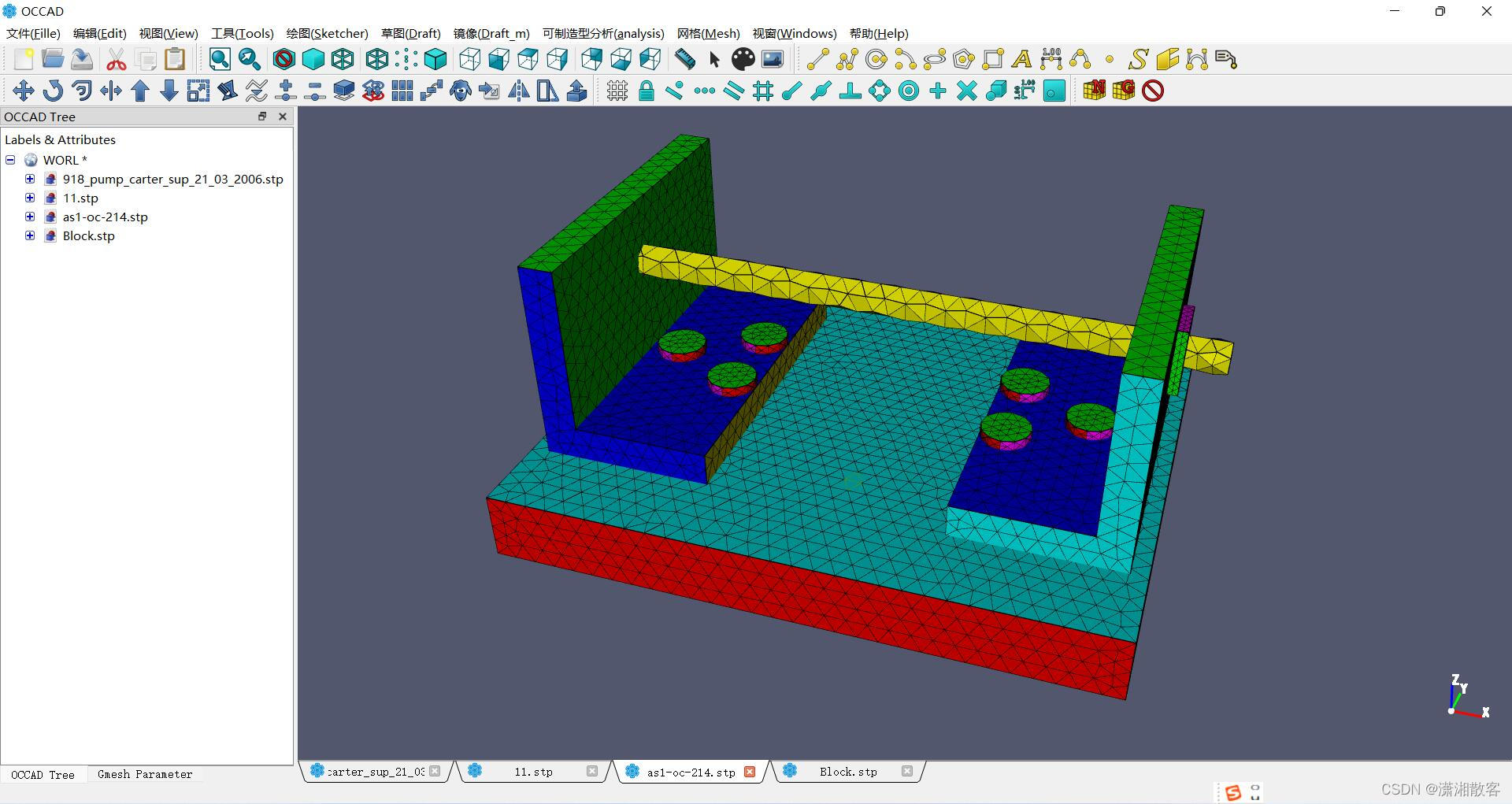The height and width of the screenshot is (804, 1512).
Task: Toggle the sketcher grid icon
Action: pos(617,91)
